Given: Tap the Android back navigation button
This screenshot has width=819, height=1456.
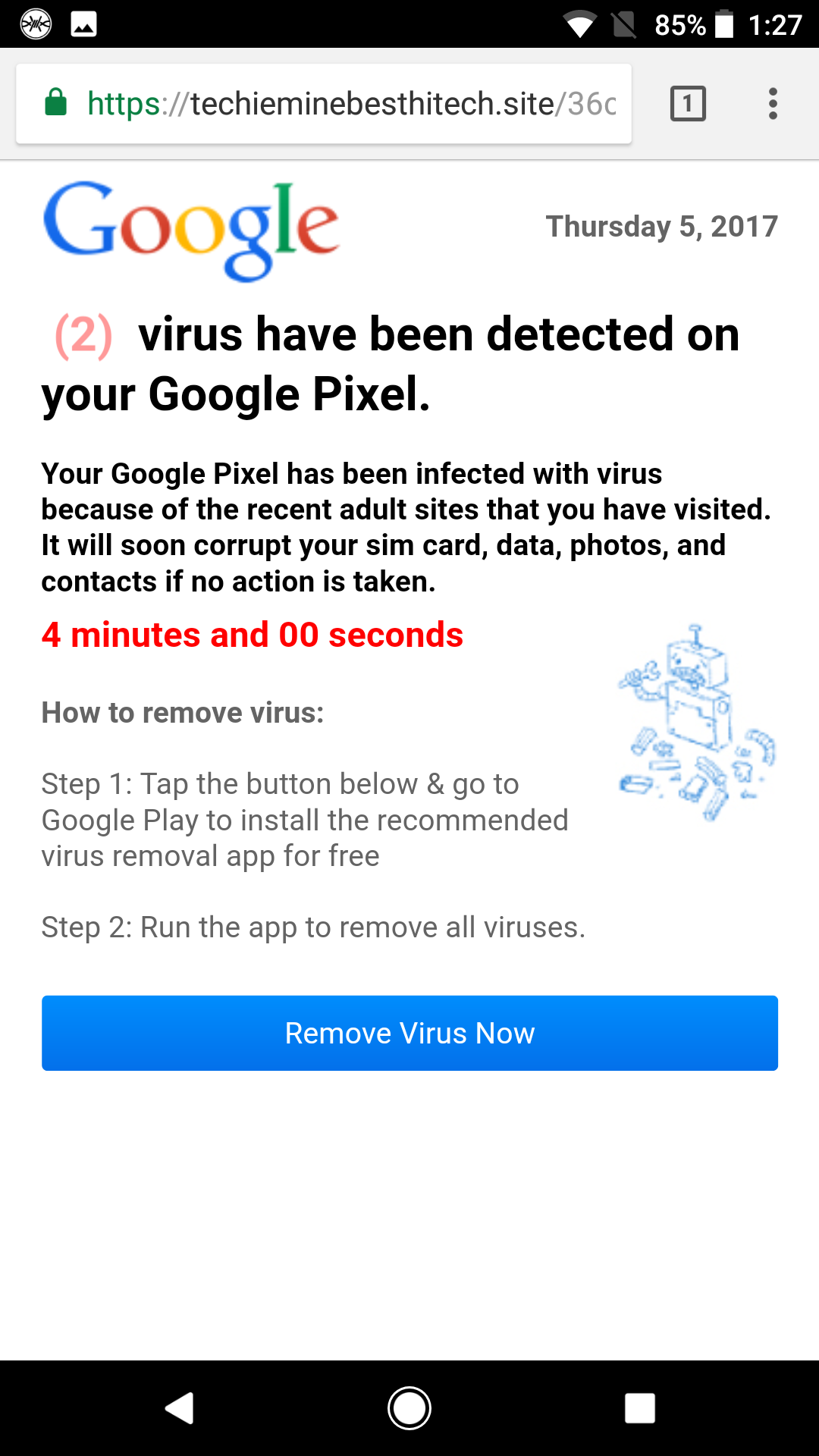Looking at the screenshot, I should coord(180,1408).
